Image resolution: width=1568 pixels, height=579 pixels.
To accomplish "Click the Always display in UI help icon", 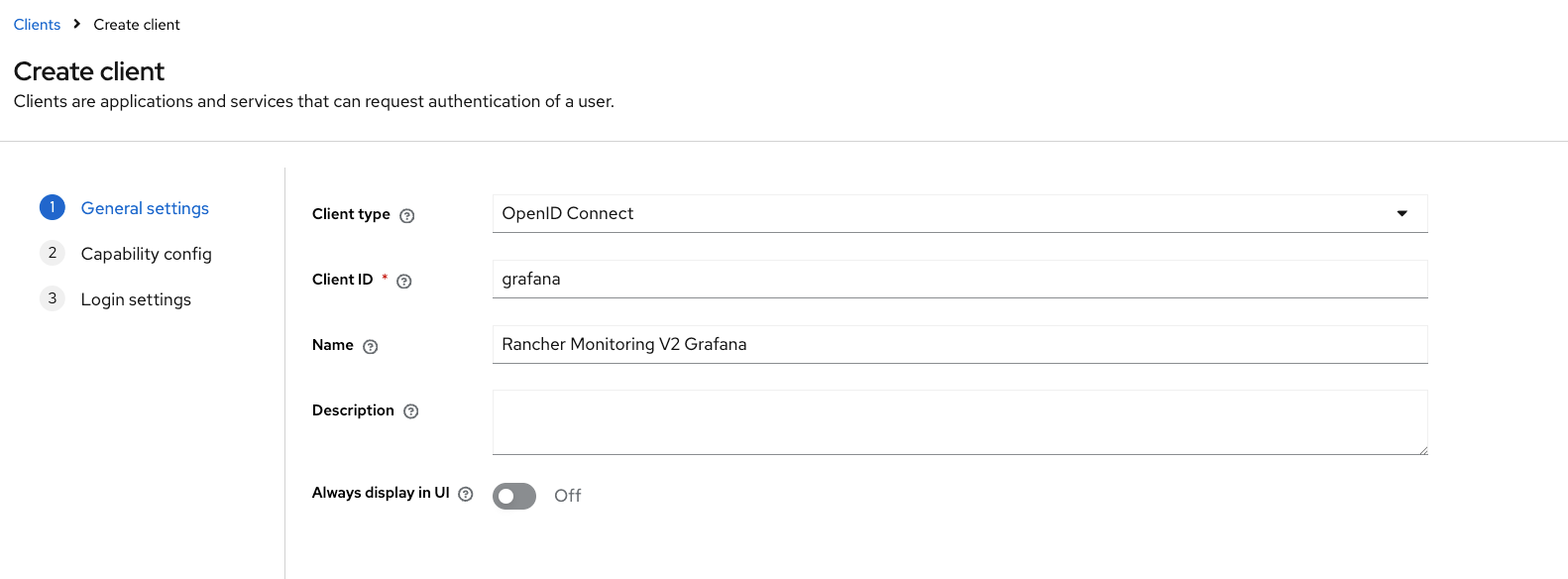I will pyautogui.click(x=465, y=494).
